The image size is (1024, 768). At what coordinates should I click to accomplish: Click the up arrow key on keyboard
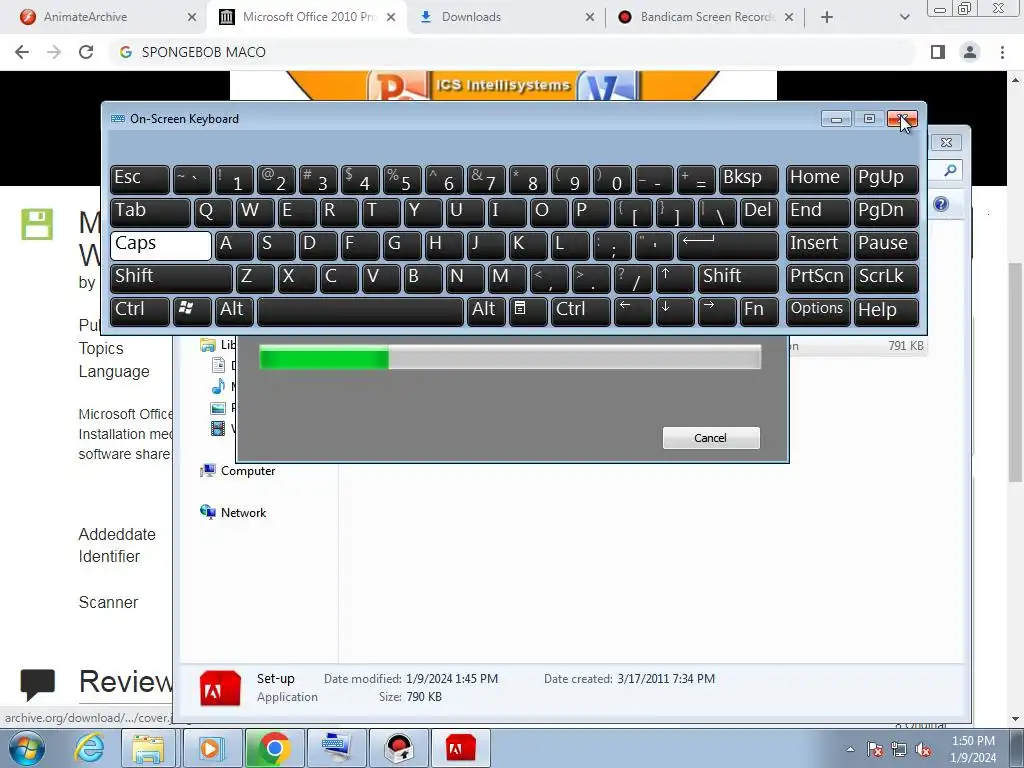(675, 278)
